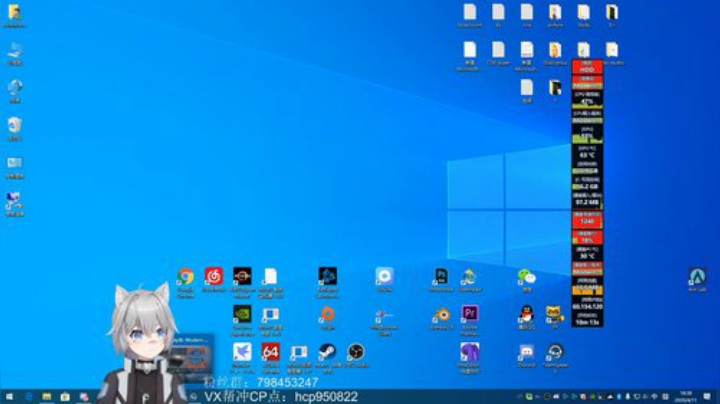Image resolution: width=720 pixels, height=404 pixels.
Task: Open the Recycle Bin desktop icon
Action: tap(15, 125)
